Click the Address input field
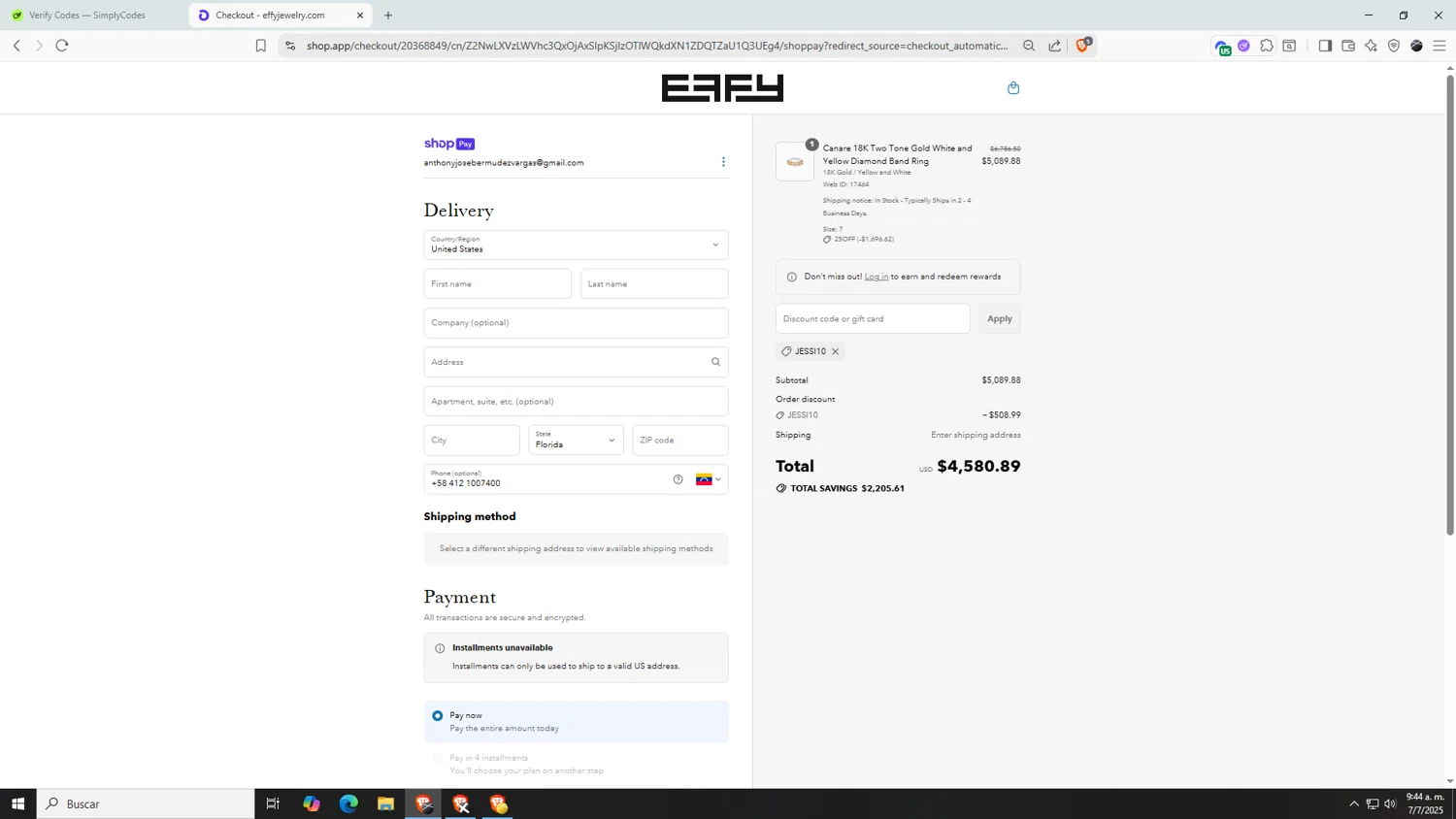Screen dimensions: 1456x819 (x=576, y=362)
